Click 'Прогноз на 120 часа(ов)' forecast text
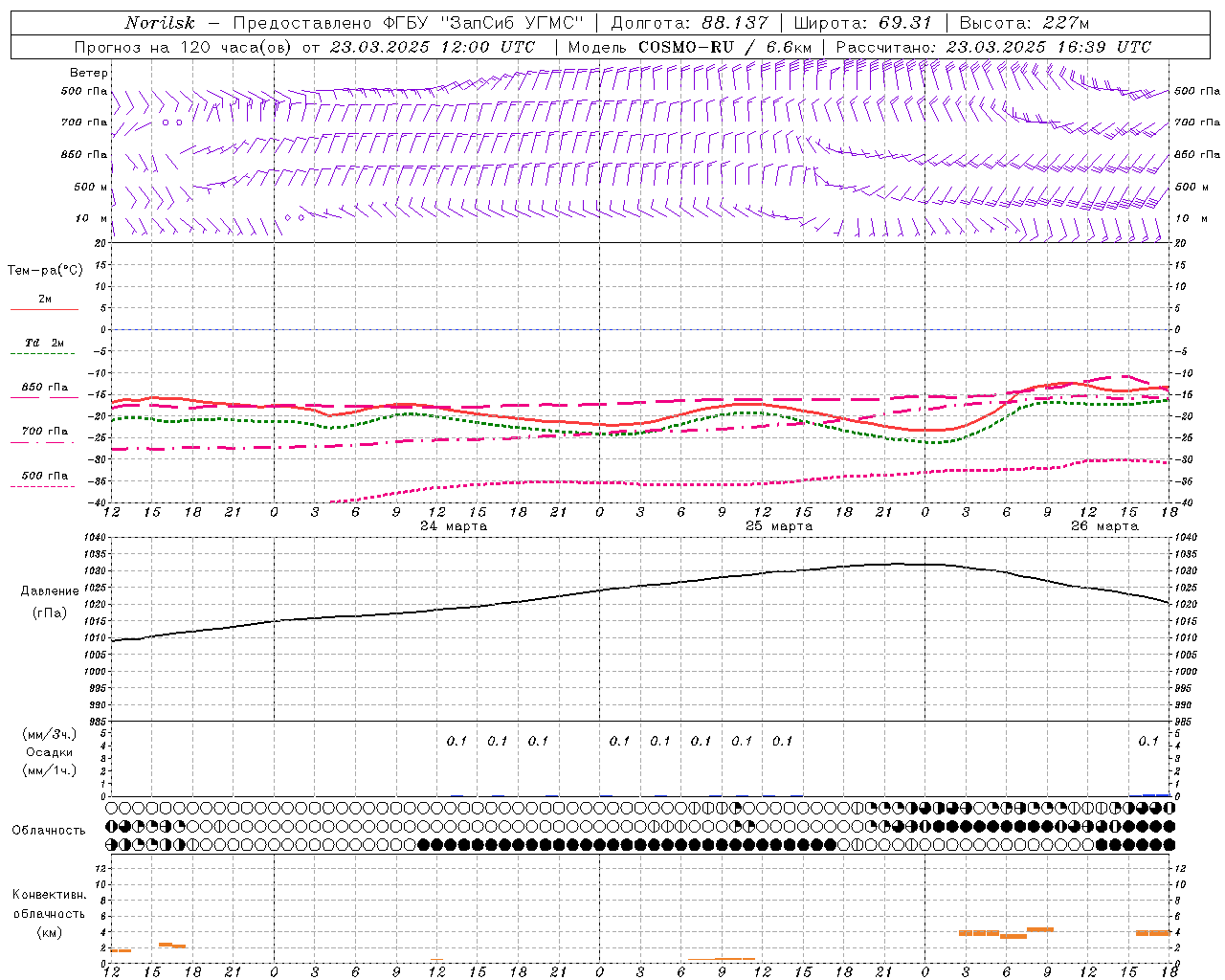This screenshot has width=1225, height=980. pos(184,47)
